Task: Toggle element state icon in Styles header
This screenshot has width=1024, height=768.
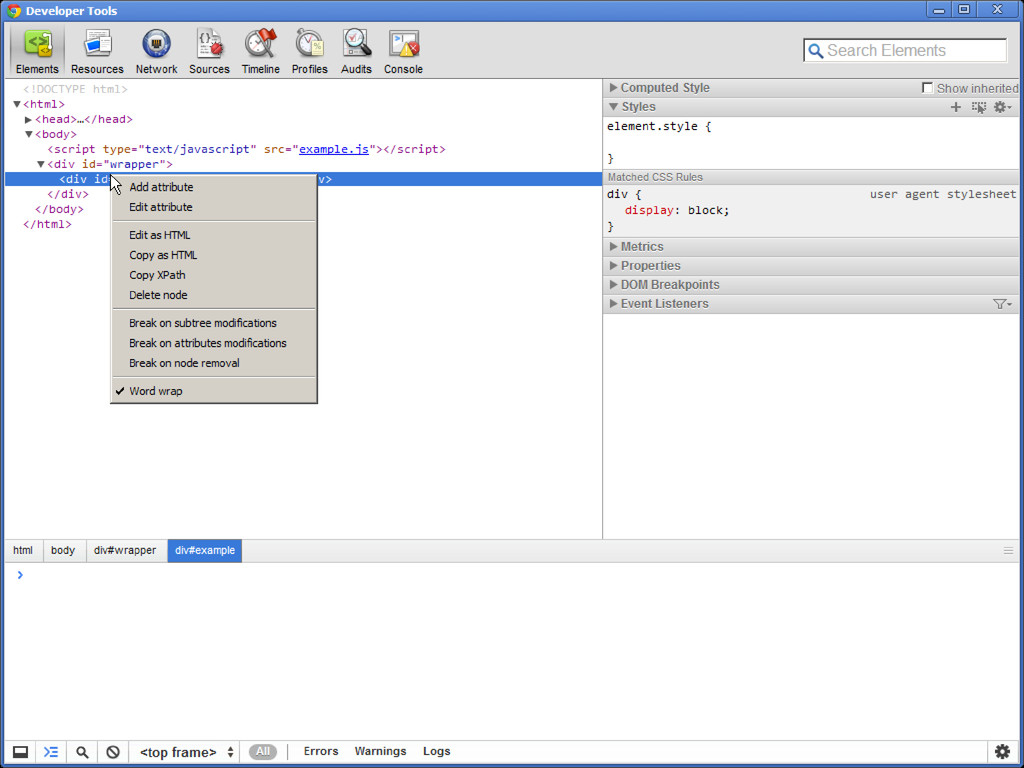Action: [978, 107]
